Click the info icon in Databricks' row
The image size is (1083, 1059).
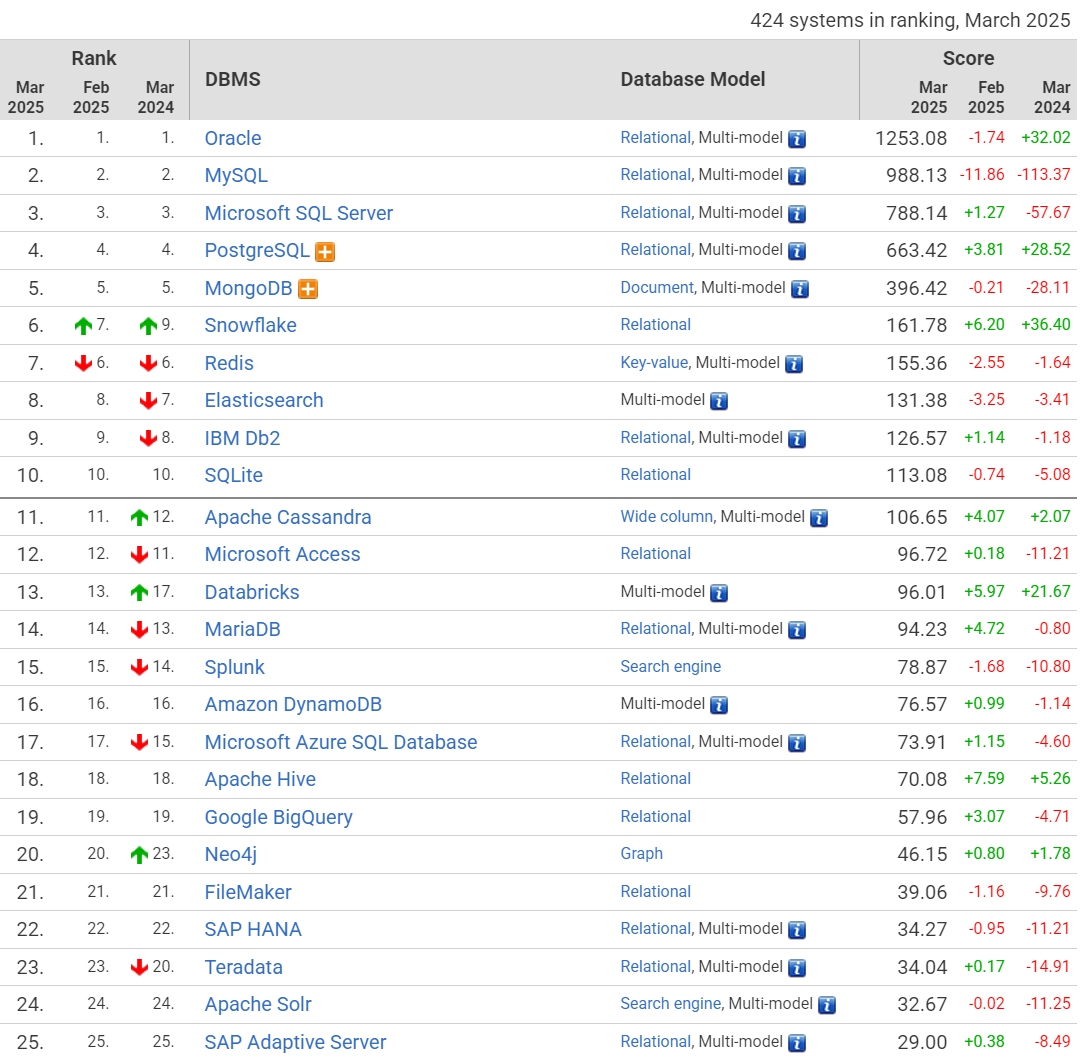pos(719,593)
